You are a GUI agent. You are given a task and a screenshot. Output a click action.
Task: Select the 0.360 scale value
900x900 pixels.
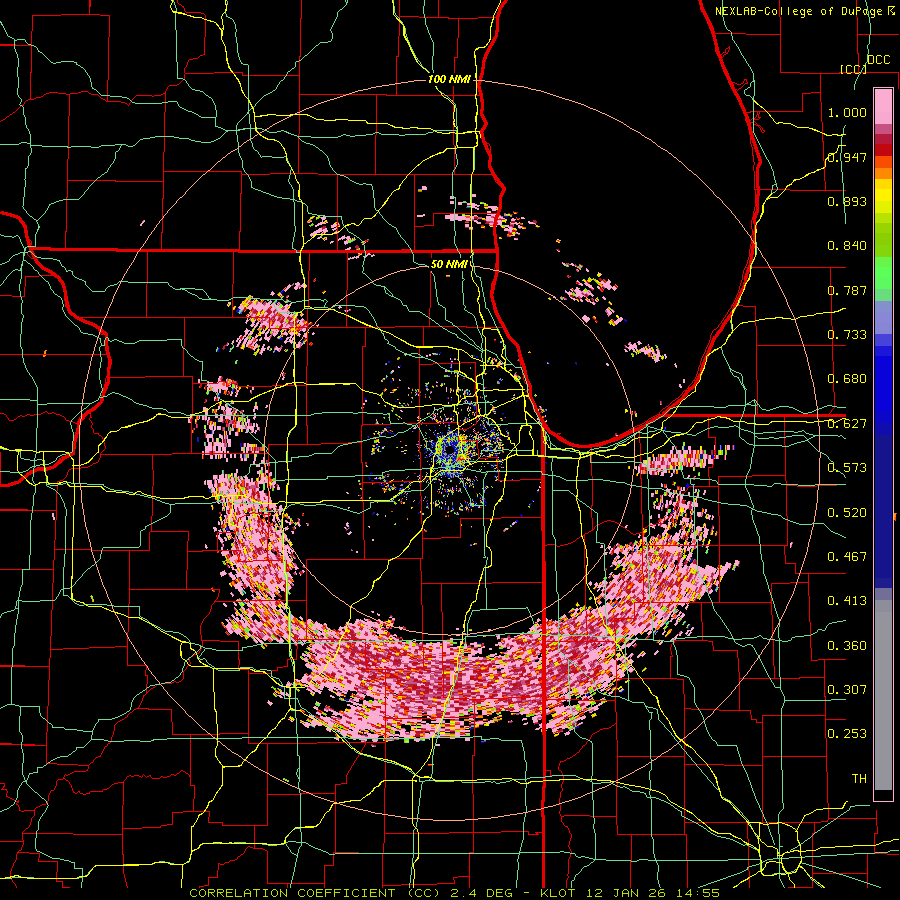coord(847,645)
